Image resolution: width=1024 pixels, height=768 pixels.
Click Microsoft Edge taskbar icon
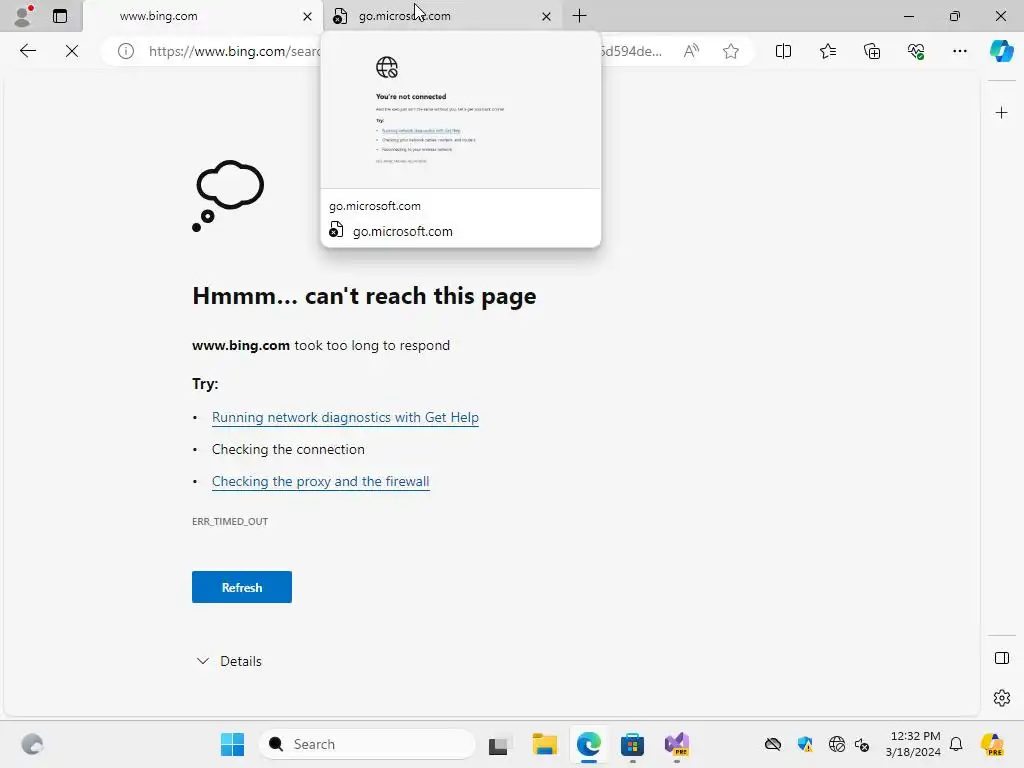(x=588, y=744)
